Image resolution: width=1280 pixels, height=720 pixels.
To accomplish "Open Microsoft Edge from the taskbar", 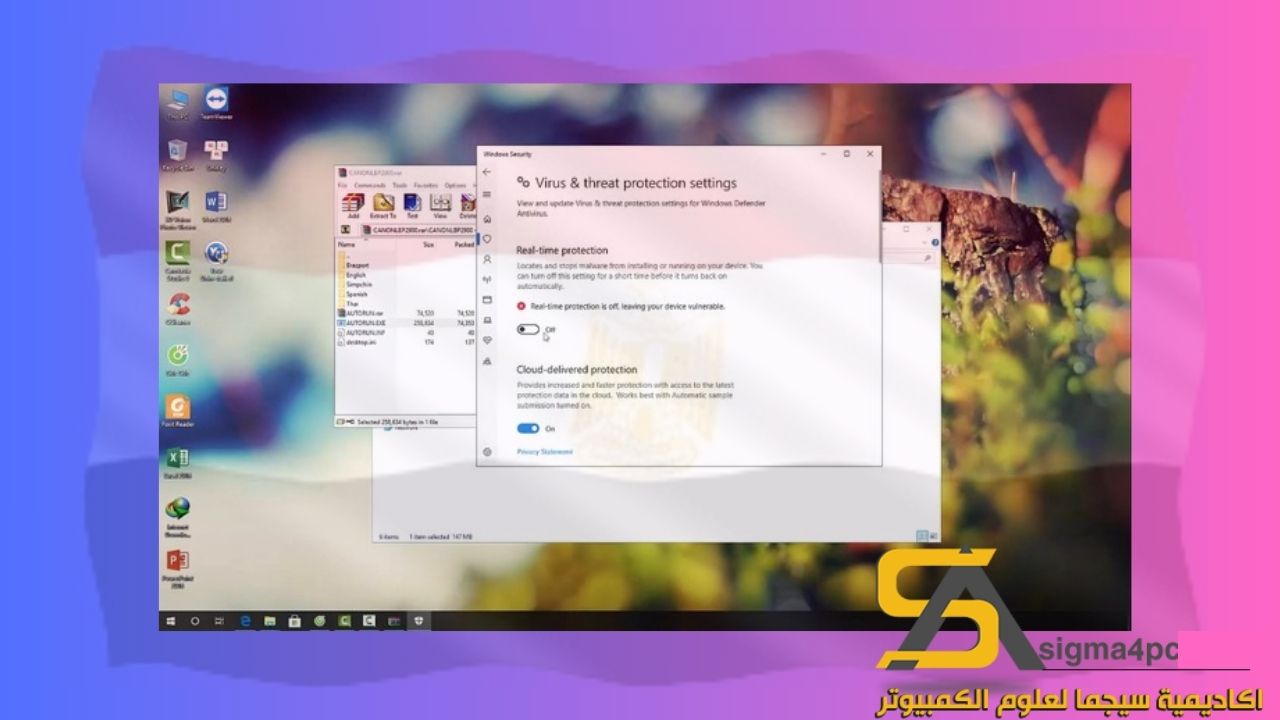I will click(x=245, y=621).
